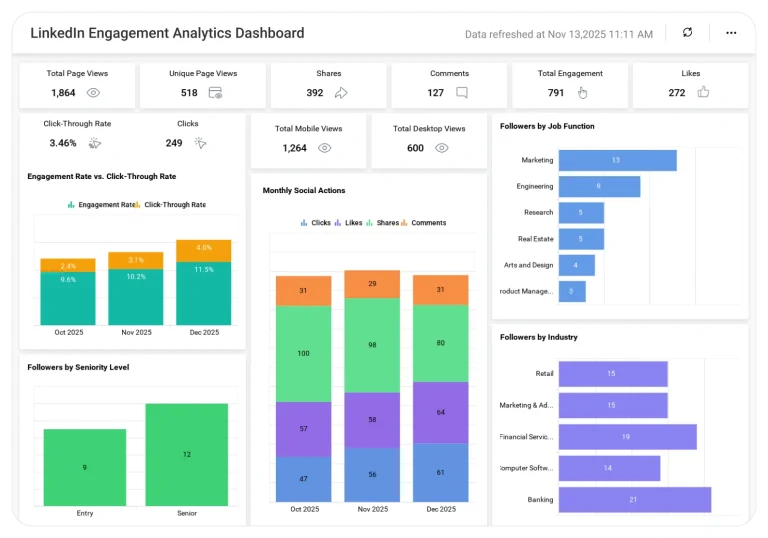Click the Oct 2025 green Shares segment 100
This screenshot has width=768, height=538.
tap(303, 354)
